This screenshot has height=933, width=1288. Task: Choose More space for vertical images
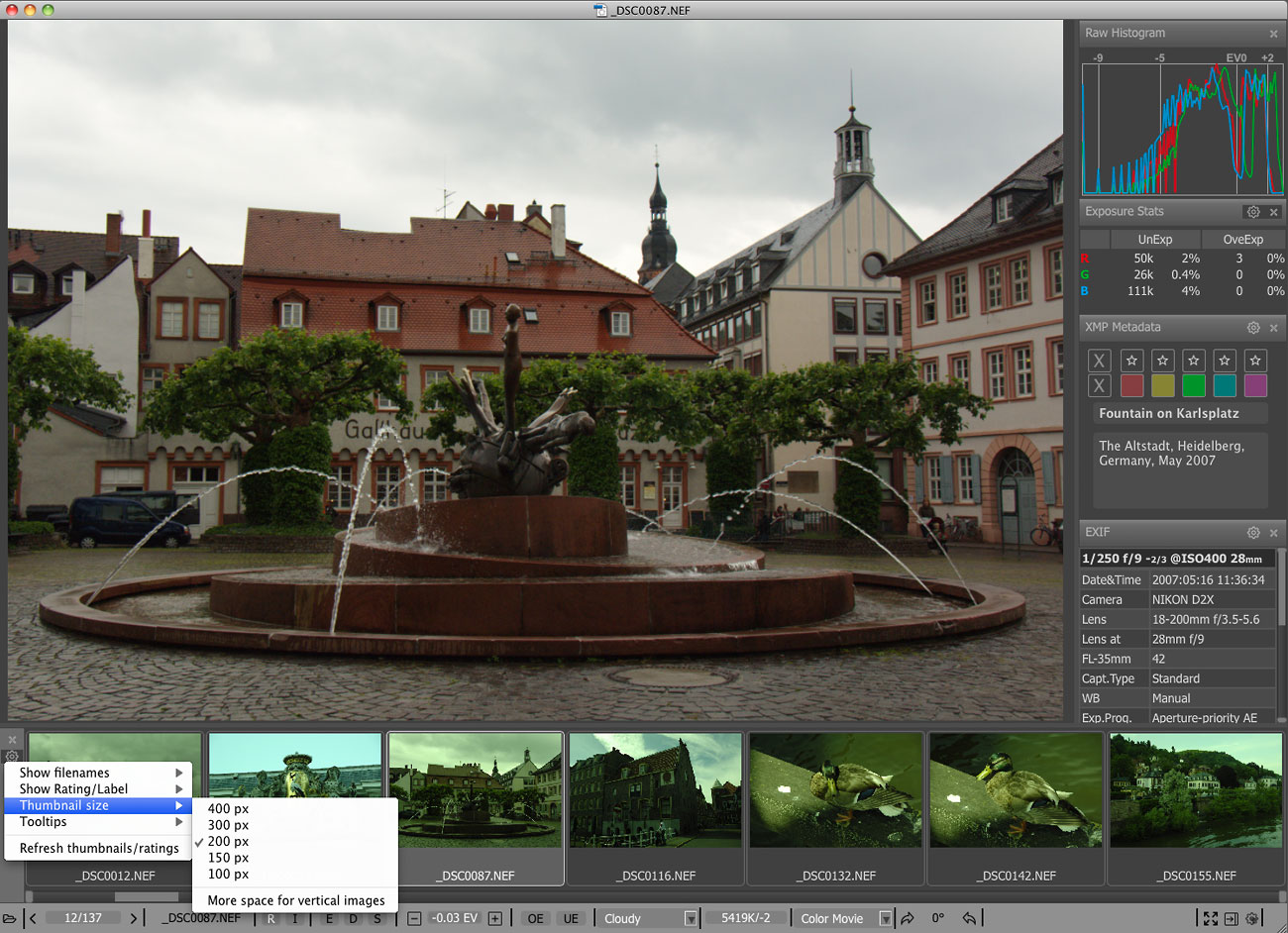296,900
